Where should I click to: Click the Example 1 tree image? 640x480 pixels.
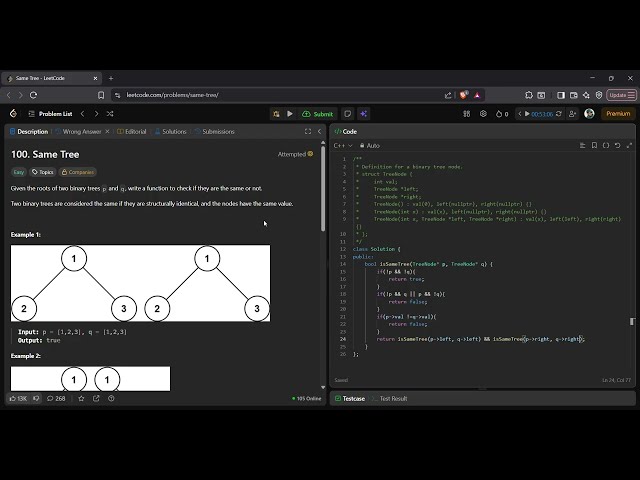pyautogui.click(x=140, y=283)
